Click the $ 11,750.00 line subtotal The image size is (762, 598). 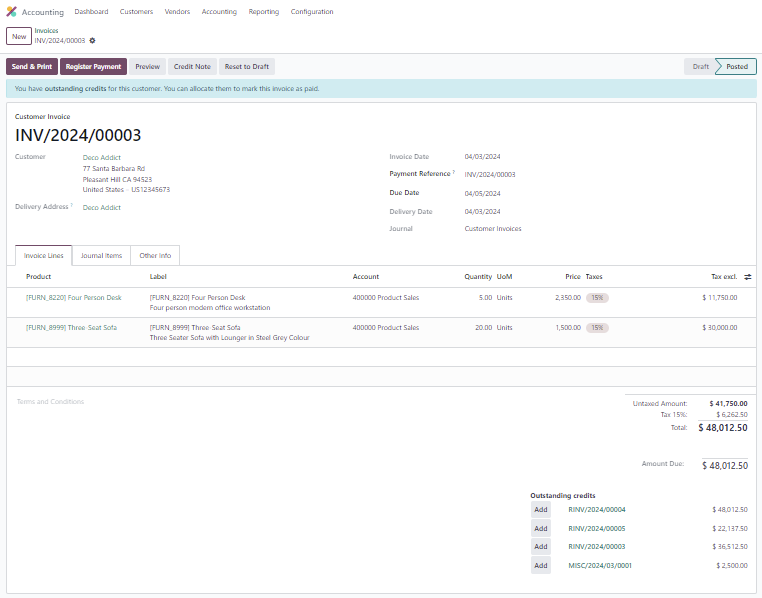(720, 298)
